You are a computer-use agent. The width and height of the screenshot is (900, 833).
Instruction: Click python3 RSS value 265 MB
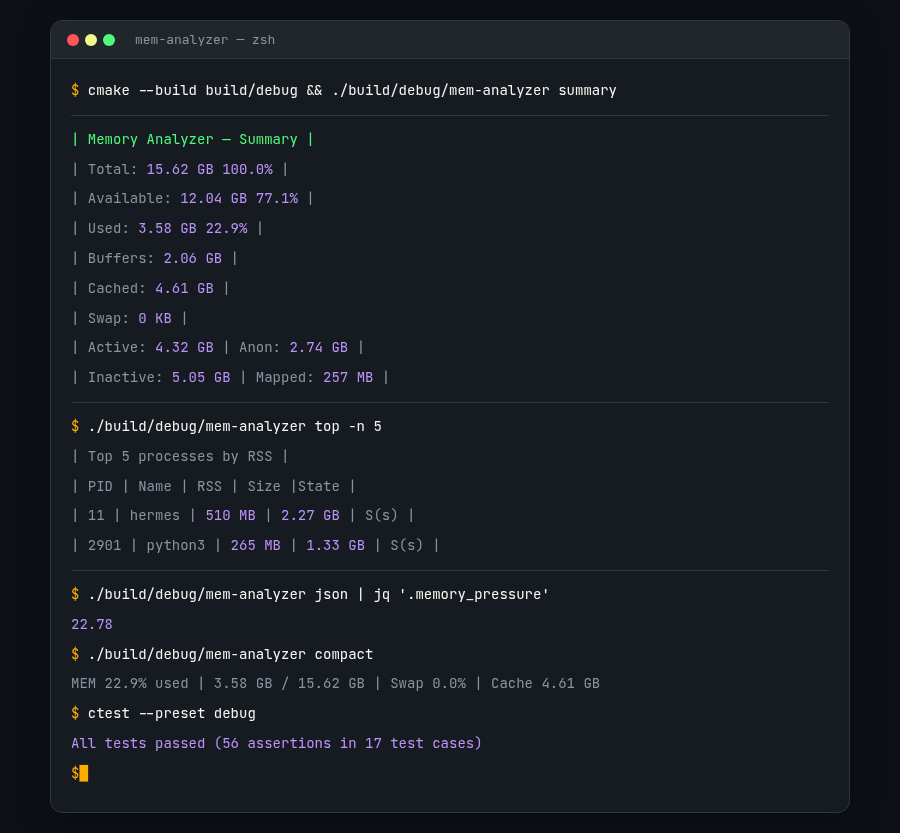[x=255, y=545]
